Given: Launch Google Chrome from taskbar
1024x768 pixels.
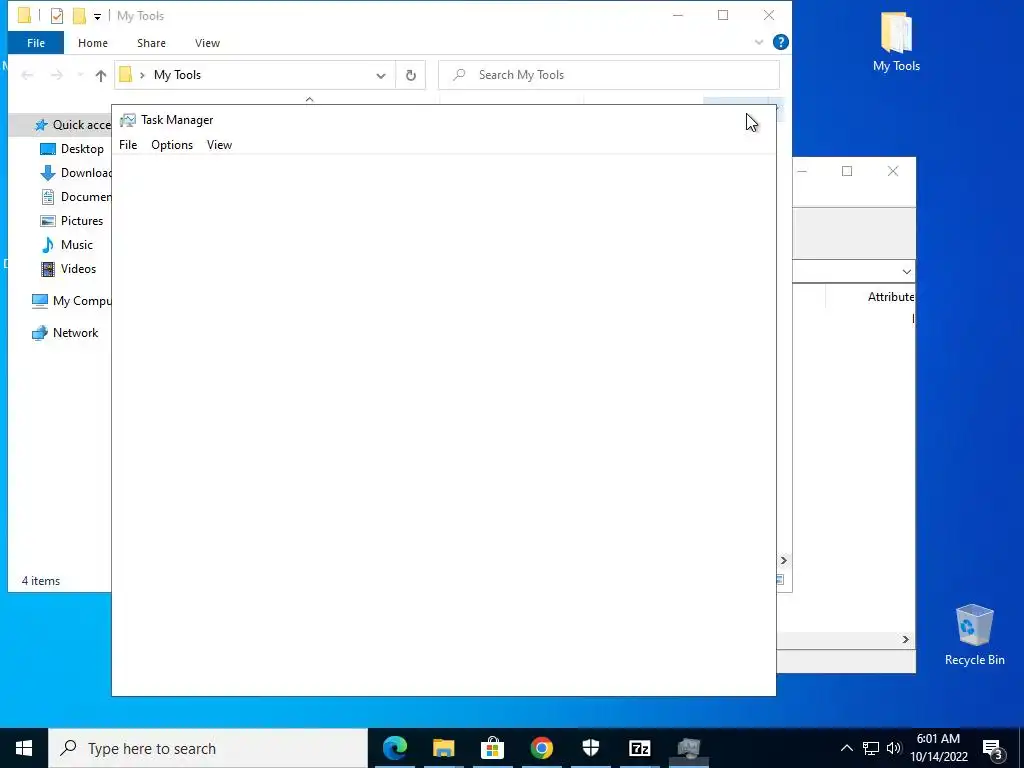Looking at the screenshot, I should click(541, 748).
